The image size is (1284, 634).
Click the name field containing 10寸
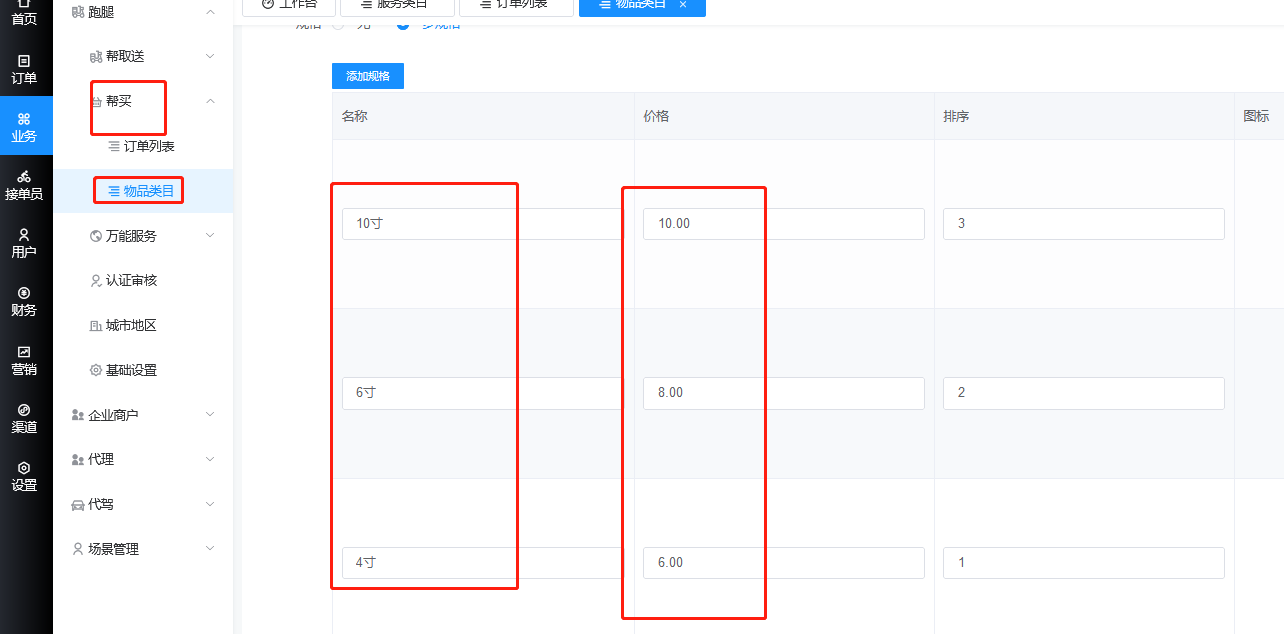480,224
